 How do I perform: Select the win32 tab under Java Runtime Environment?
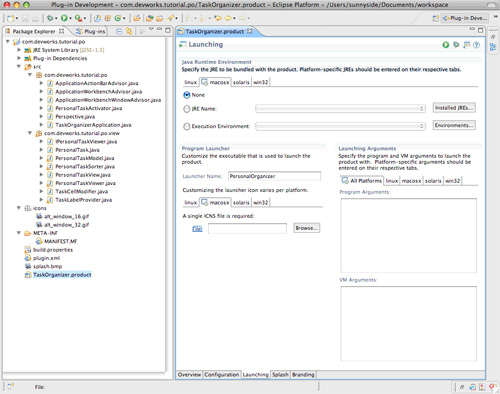click(x=261, y=82)
